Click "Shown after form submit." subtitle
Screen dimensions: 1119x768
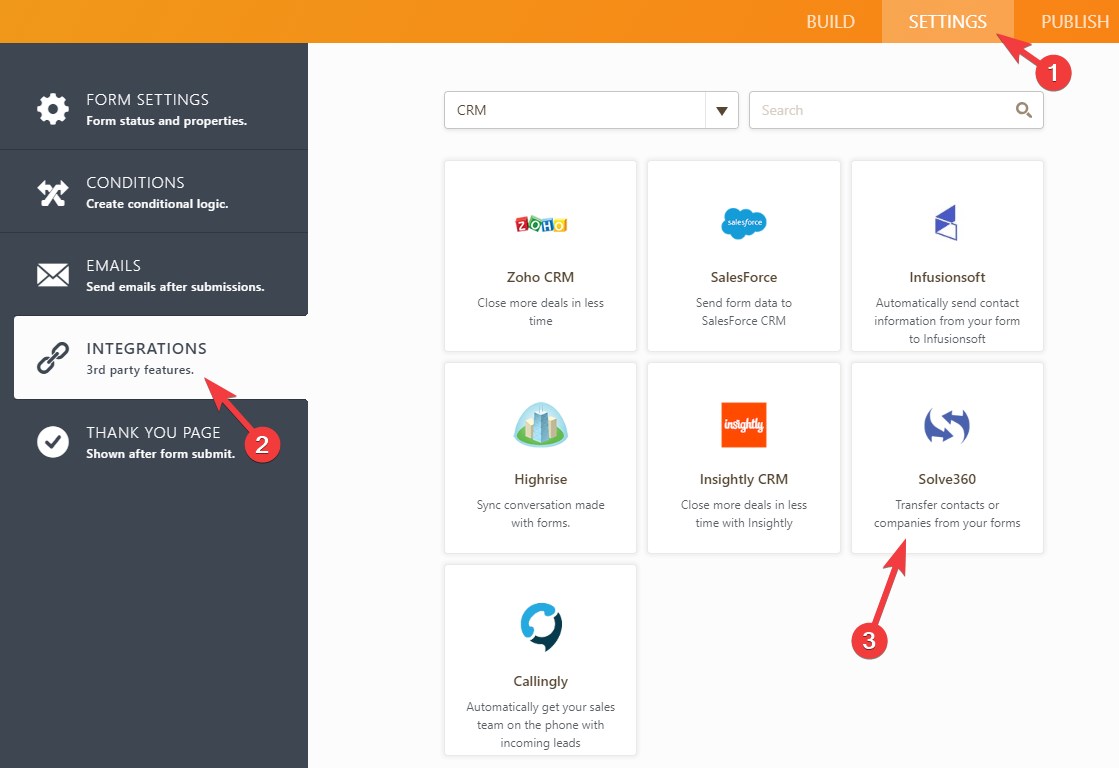161,453
